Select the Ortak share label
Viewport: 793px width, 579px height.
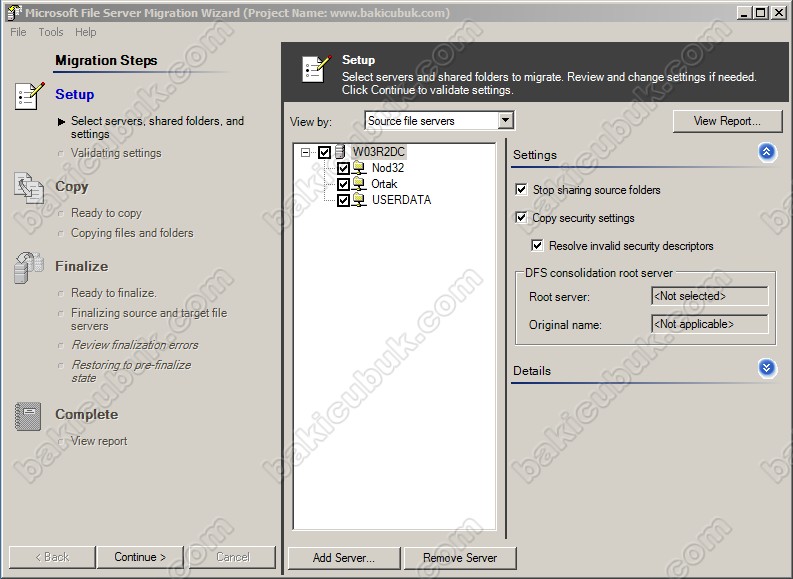tap(384, 184)
